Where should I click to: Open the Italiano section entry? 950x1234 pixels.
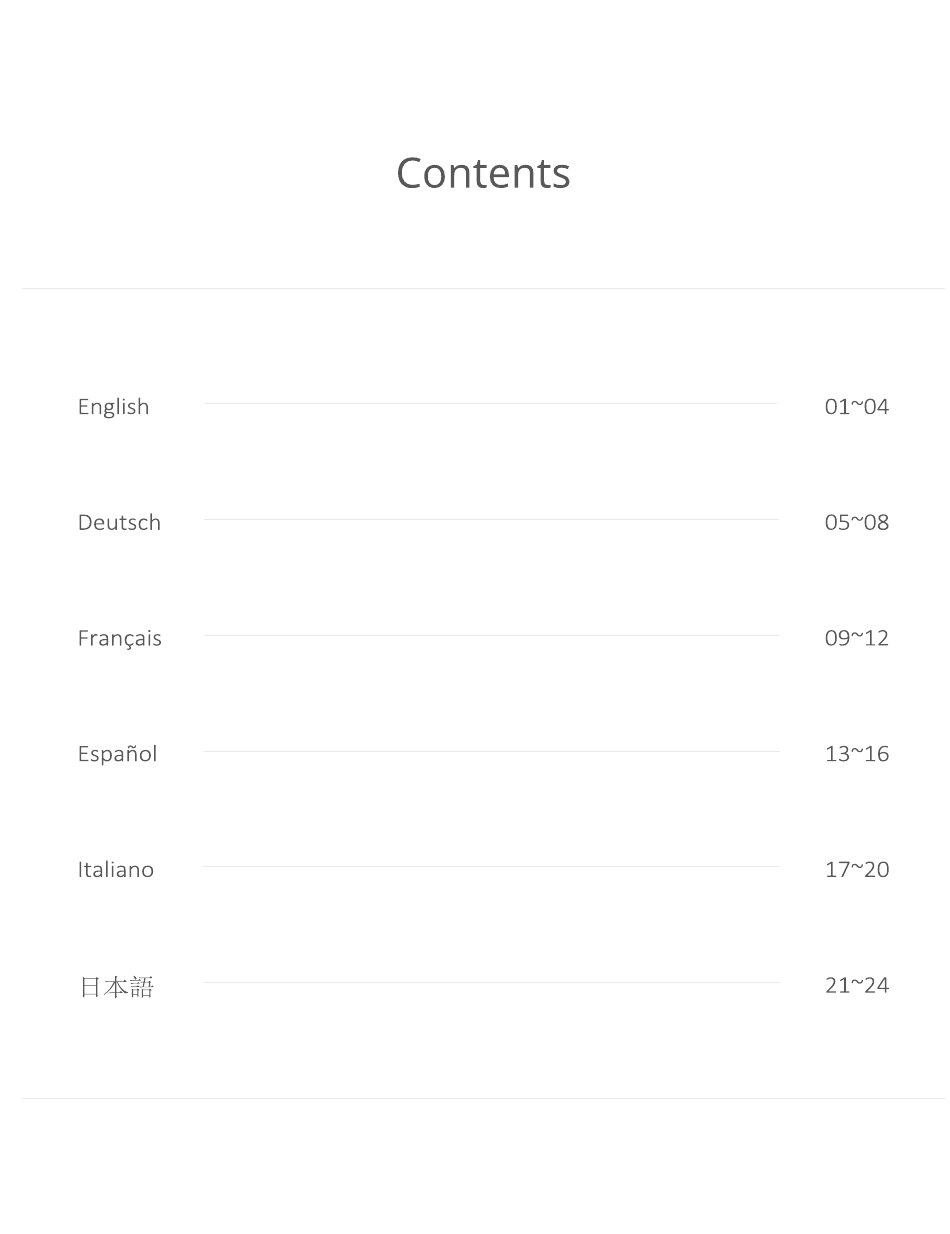(116, 869)
